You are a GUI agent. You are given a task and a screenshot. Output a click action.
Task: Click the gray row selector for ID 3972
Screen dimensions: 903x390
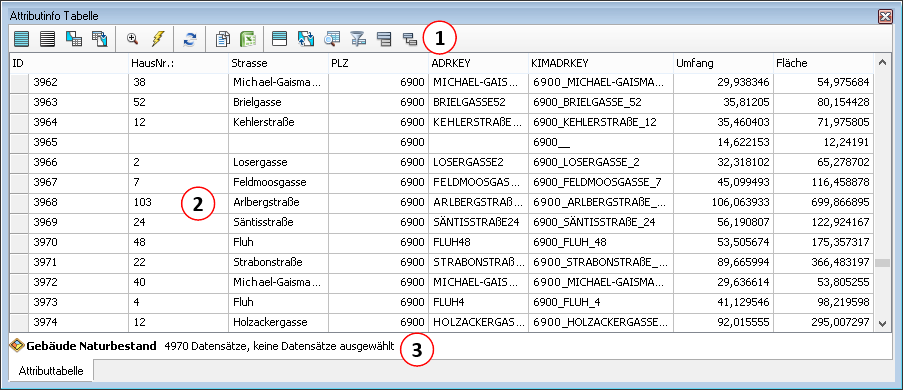pyautogui.click(x=20, y=283)
